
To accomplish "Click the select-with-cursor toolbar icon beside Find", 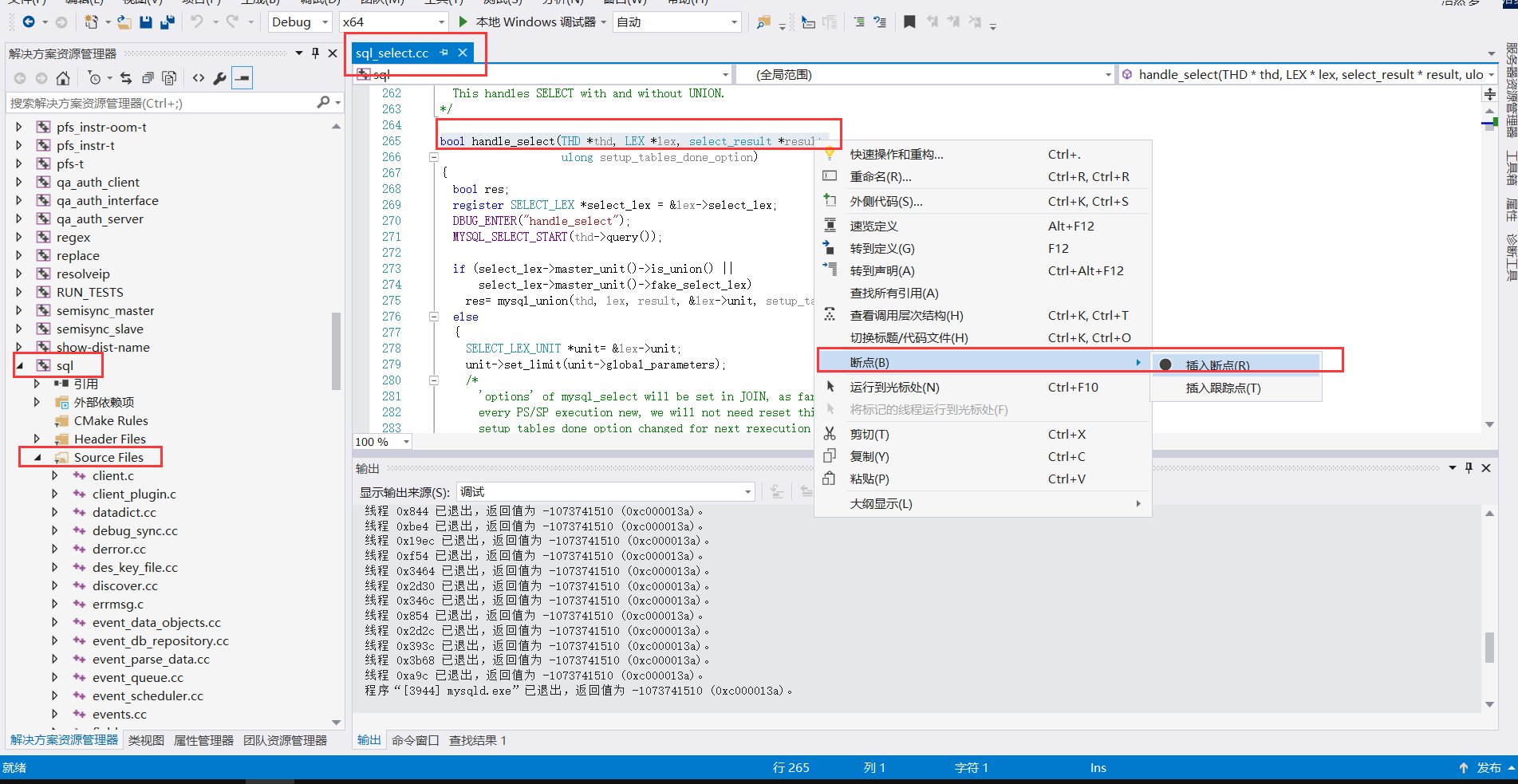I will point(808,22).
